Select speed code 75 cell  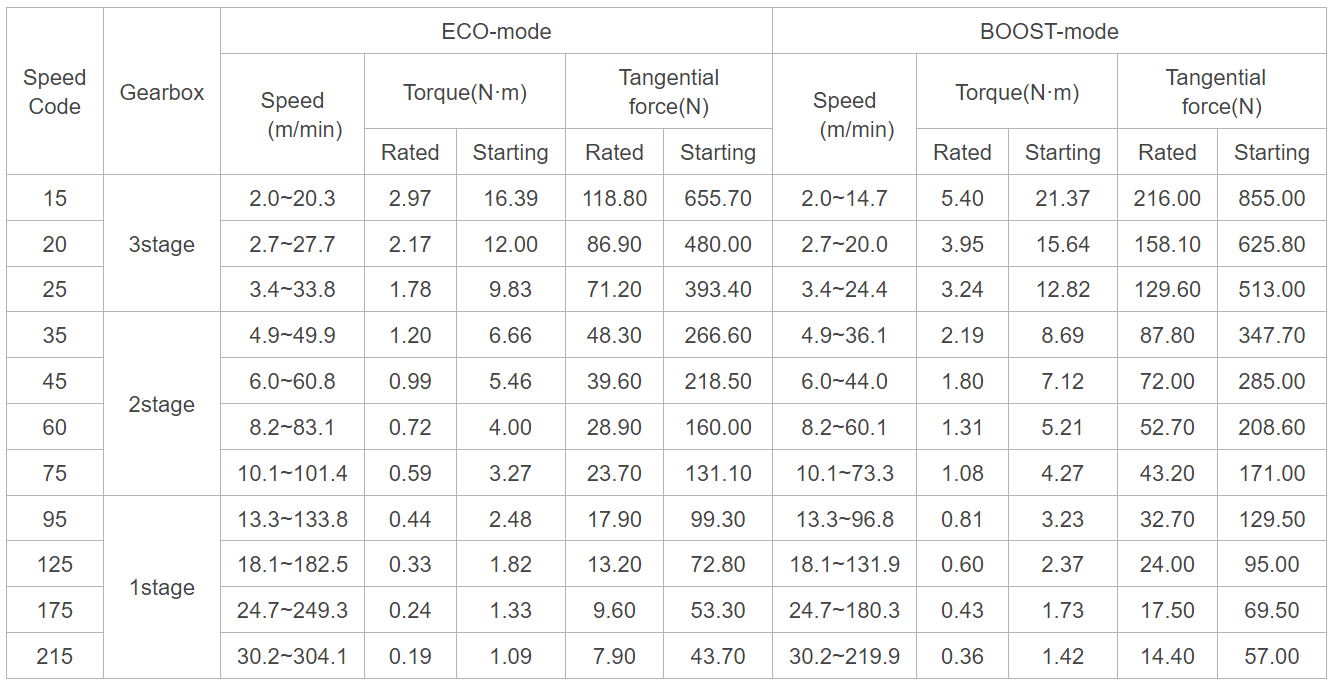[55, 473]
